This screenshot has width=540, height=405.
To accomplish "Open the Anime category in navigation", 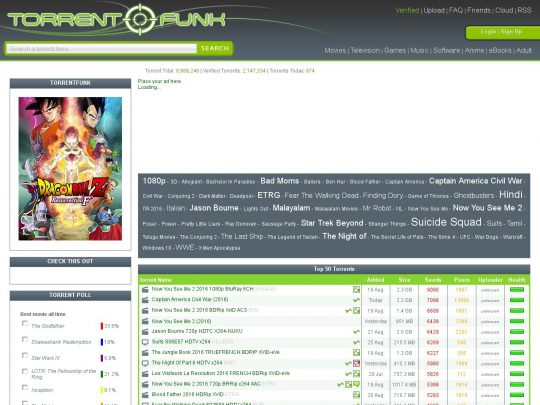I will [474, 50].
